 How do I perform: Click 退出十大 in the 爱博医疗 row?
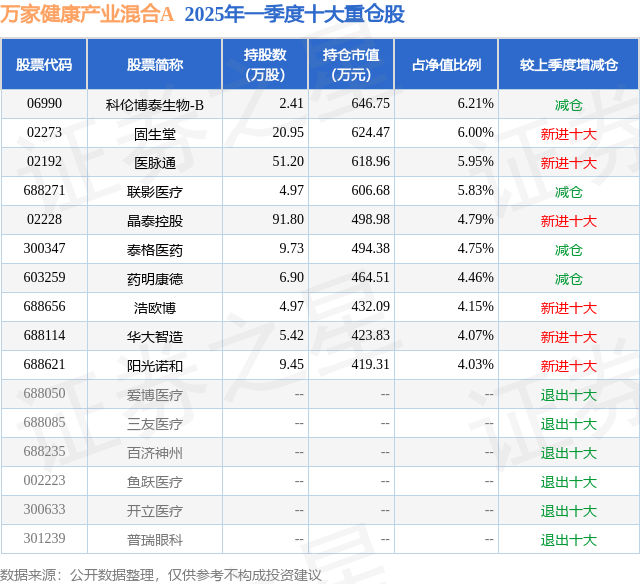click(x=569, y=395)
